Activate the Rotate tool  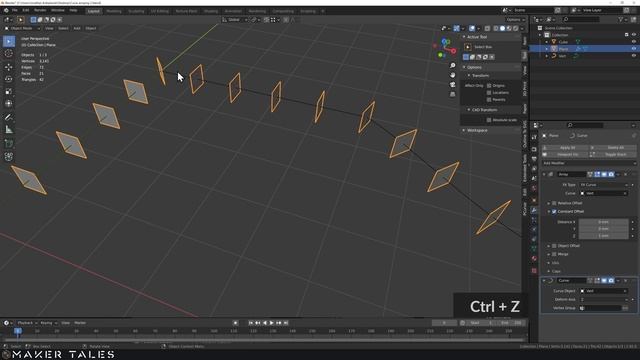[x=9, y=79]
